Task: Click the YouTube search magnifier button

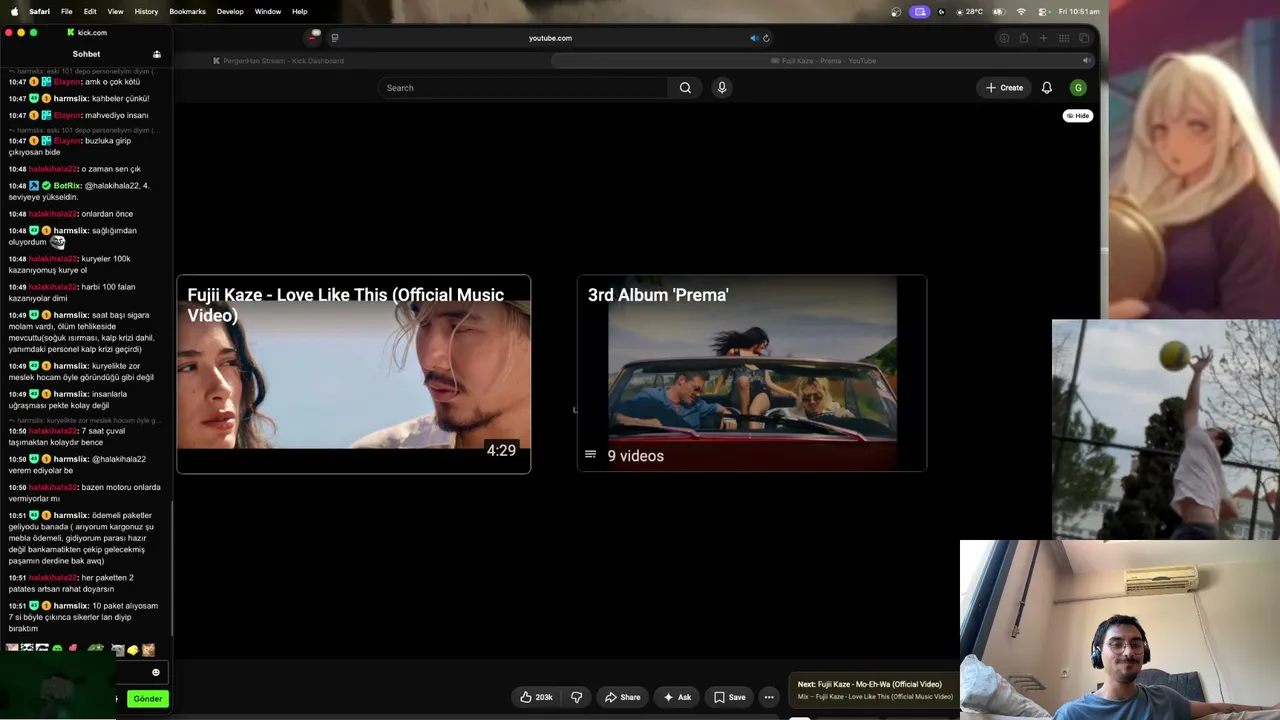Action: 685,88
